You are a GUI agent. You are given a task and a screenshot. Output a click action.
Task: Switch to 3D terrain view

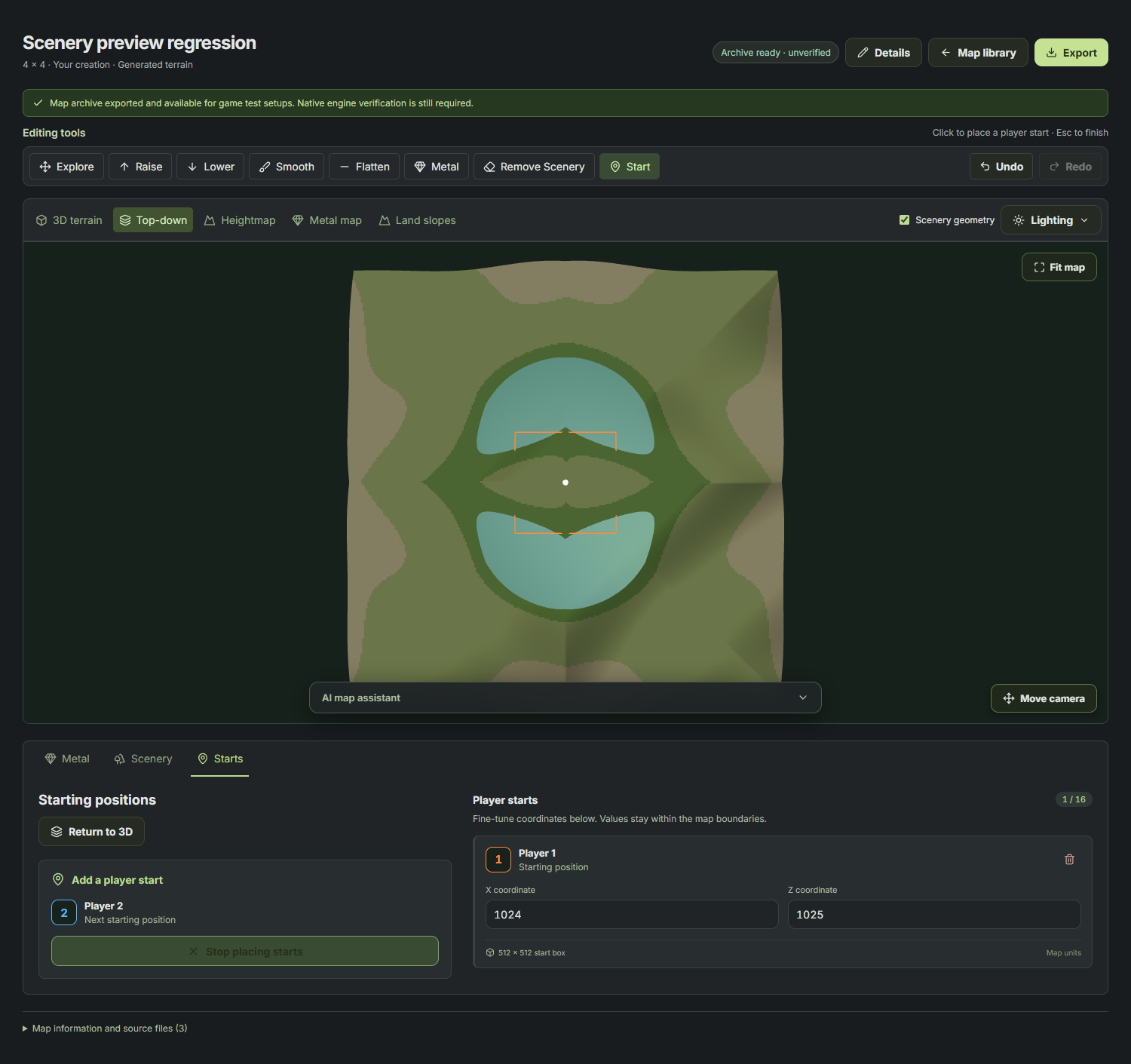(69, 220)
